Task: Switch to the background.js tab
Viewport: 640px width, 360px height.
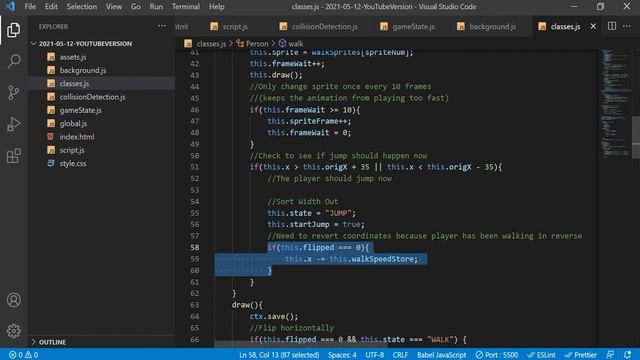Action: (492, 26)
